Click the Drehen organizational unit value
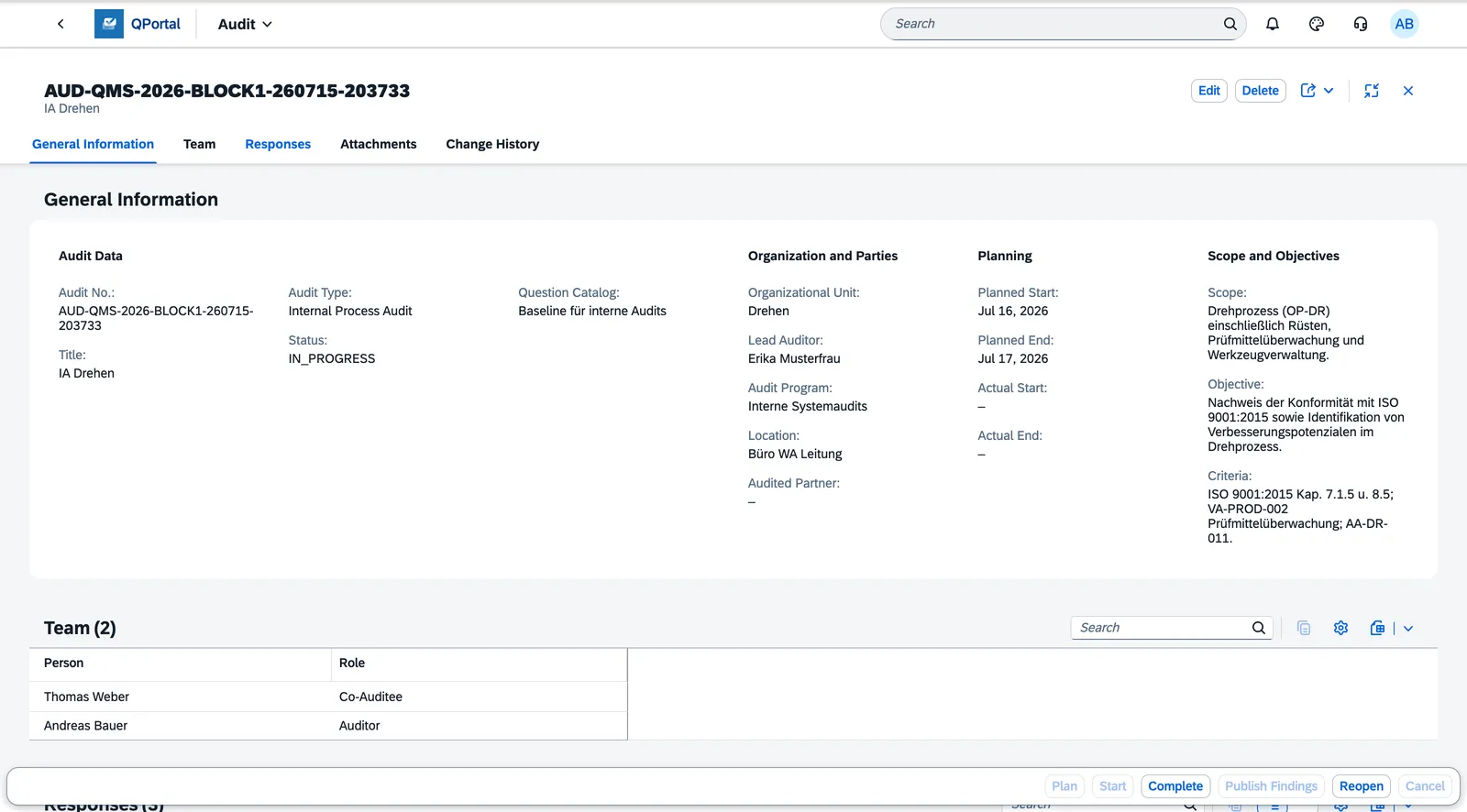Image resolution: width=1467 pixels, height=812 pixels. point(768,311)
